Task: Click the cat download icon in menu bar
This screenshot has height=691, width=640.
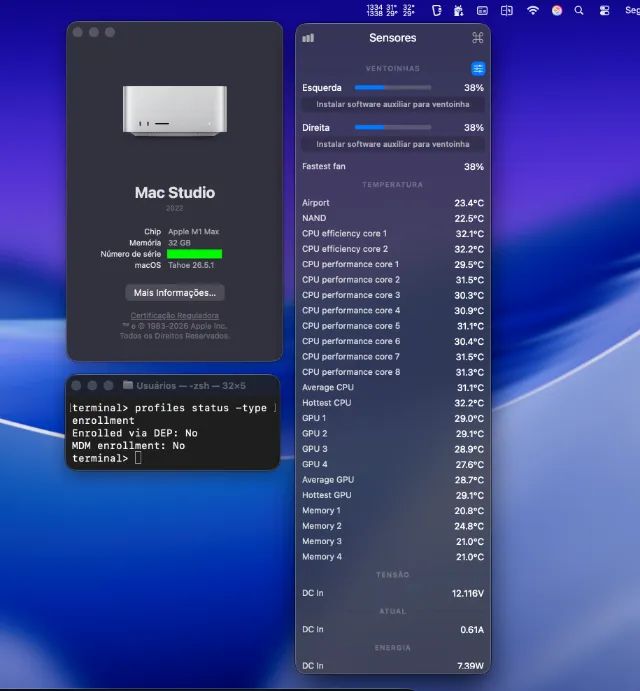Action: (x=458, y=10)
